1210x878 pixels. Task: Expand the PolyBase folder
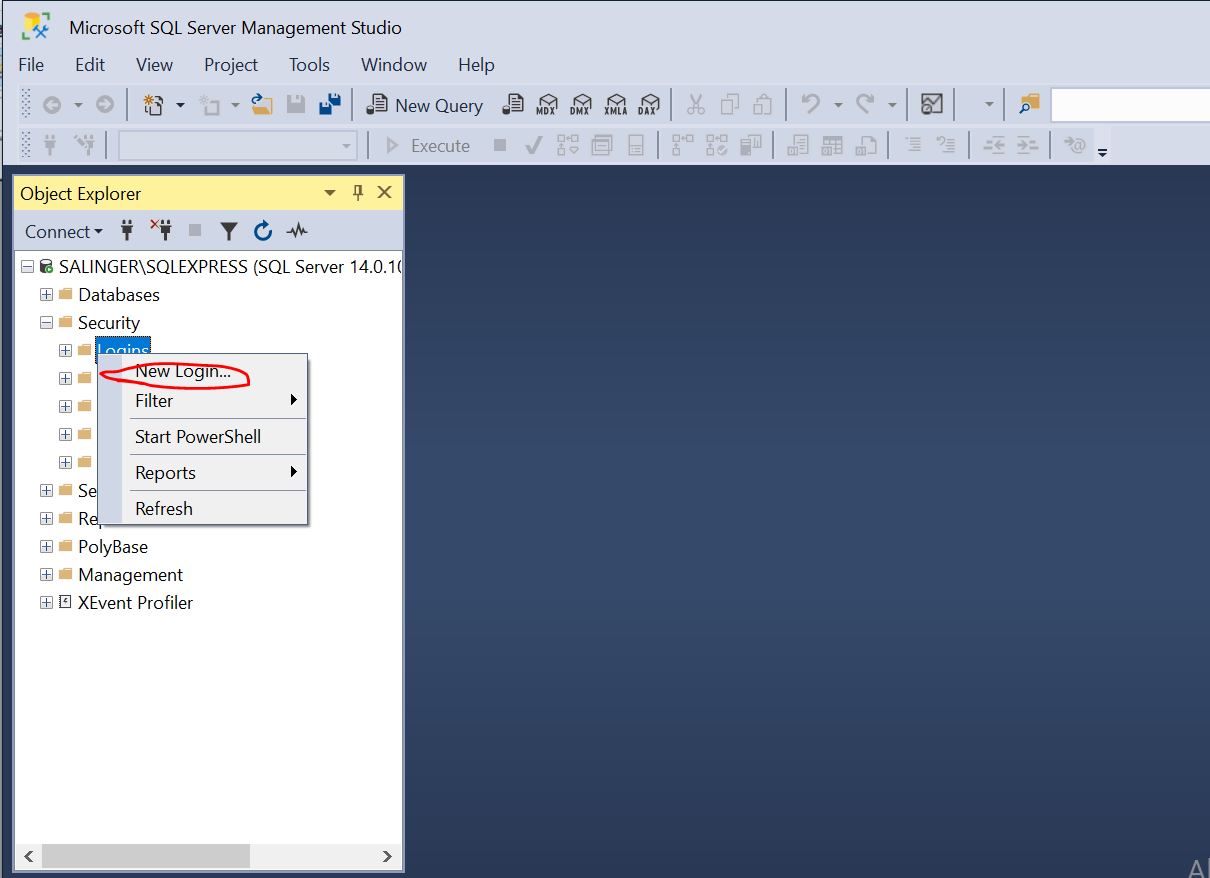[x=46, y=547]
